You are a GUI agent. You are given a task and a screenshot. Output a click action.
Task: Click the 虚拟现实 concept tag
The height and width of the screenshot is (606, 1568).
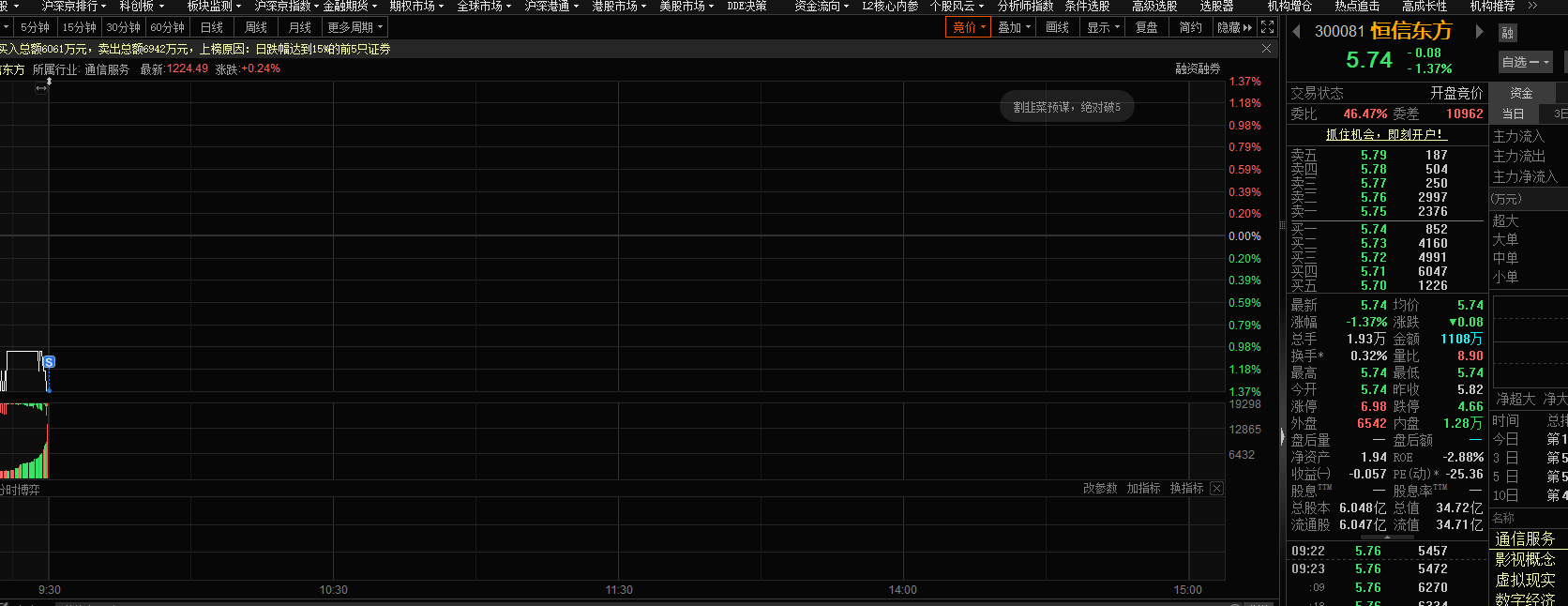1525,580
